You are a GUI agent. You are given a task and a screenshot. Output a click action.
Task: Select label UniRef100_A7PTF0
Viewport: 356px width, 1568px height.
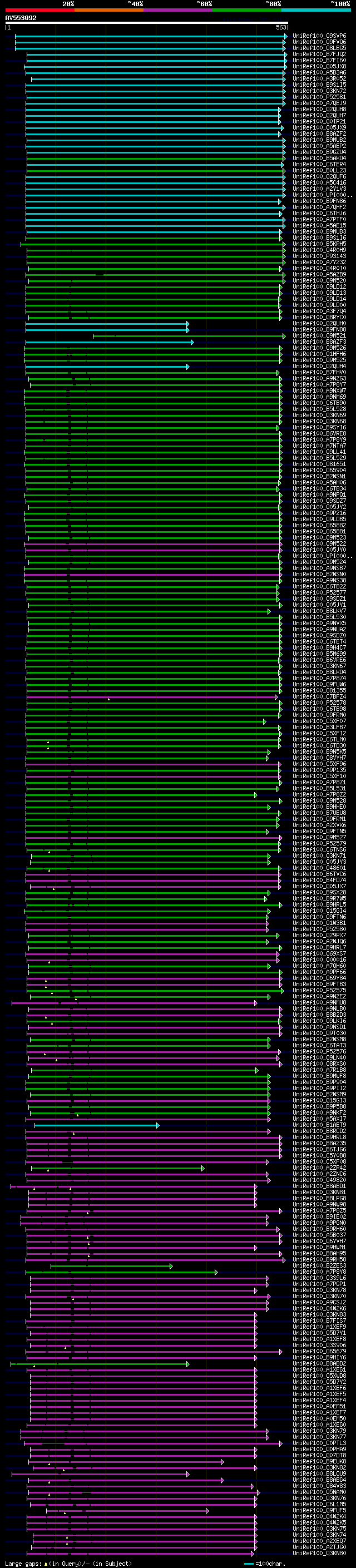319,220
